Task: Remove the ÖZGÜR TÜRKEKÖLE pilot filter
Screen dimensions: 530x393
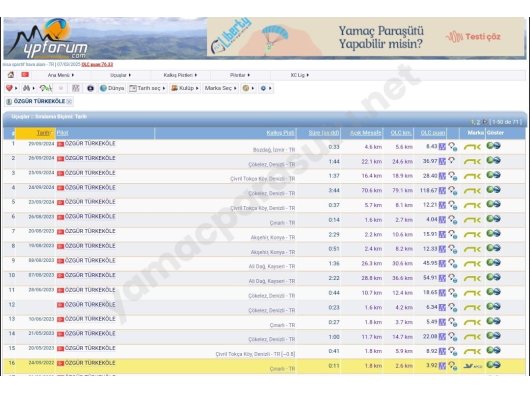Action: tap(69, 101)
